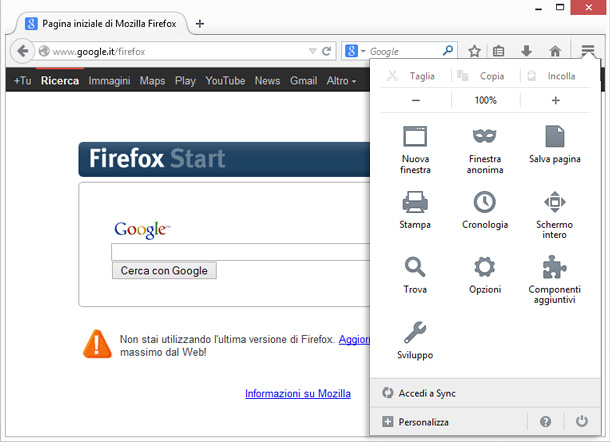This screenshot has width=610, height=442.
Task: Click the page identity globe icon
Action: [x=44, y=51]
